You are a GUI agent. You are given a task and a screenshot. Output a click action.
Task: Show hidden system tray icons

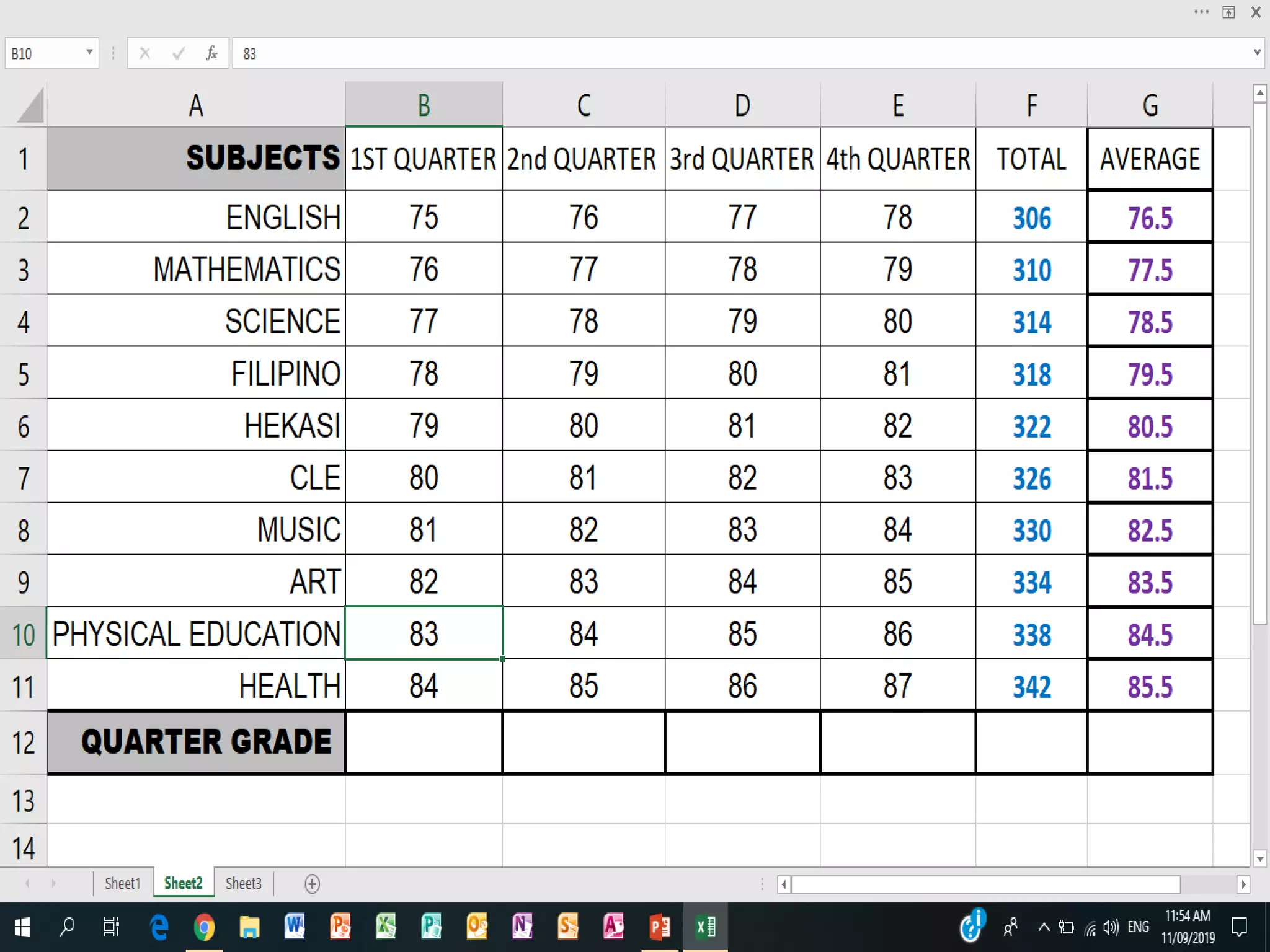pos(1044,928)
